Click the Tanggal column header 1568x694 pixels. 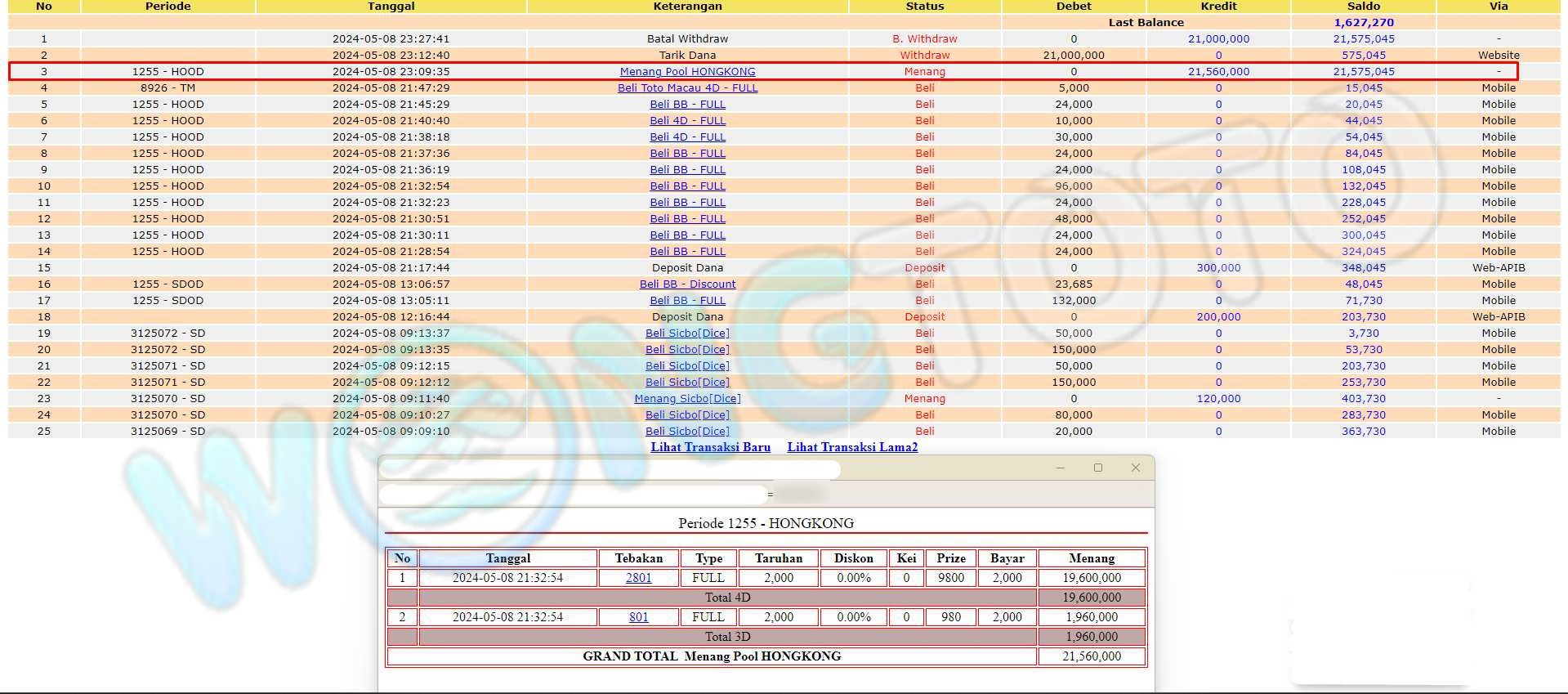(x=391, y=7)
